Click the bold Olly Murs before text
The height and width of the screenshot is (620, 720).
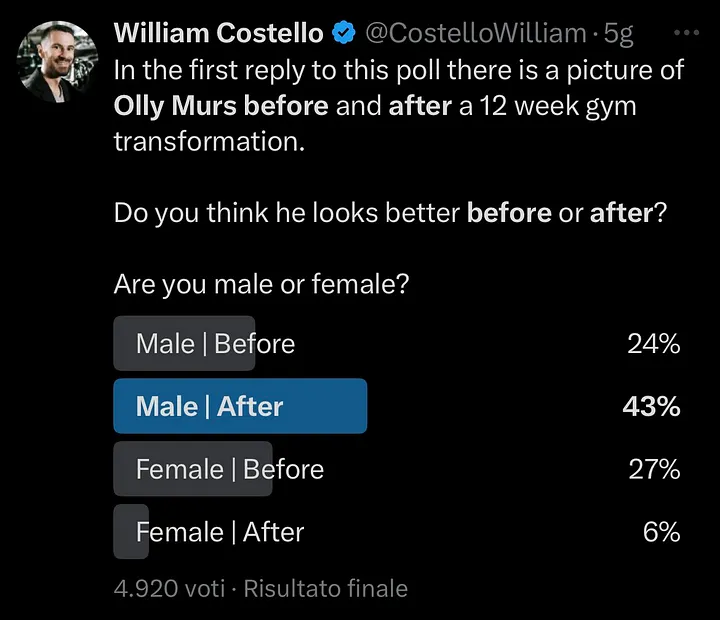tap(221, 107)
